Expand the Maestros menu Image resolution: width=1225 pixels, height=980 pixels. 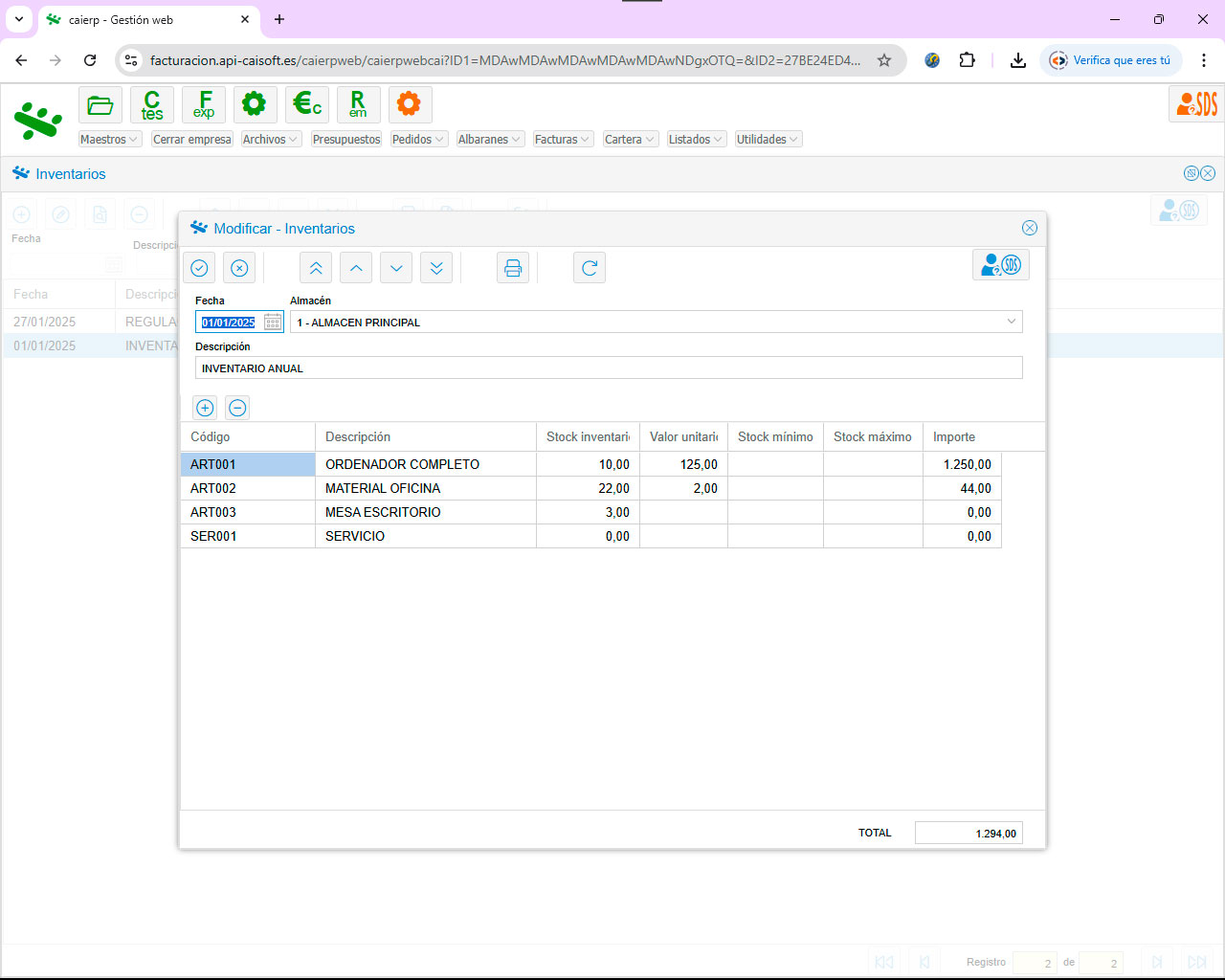click(110, 140)
